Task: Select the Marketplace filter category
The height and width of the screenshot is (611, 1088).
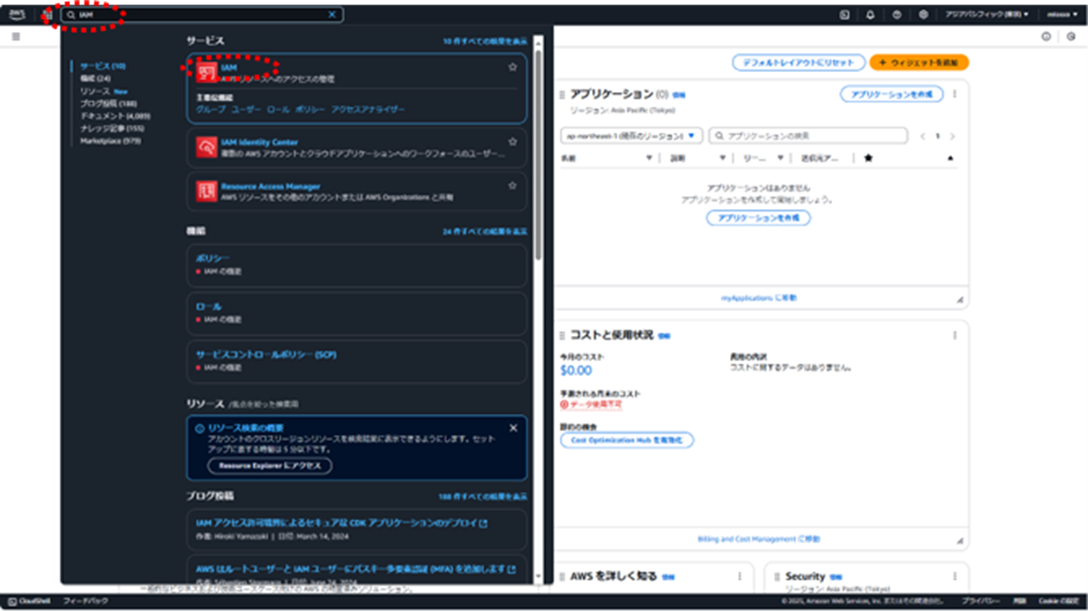Action: tap(110, 141)
